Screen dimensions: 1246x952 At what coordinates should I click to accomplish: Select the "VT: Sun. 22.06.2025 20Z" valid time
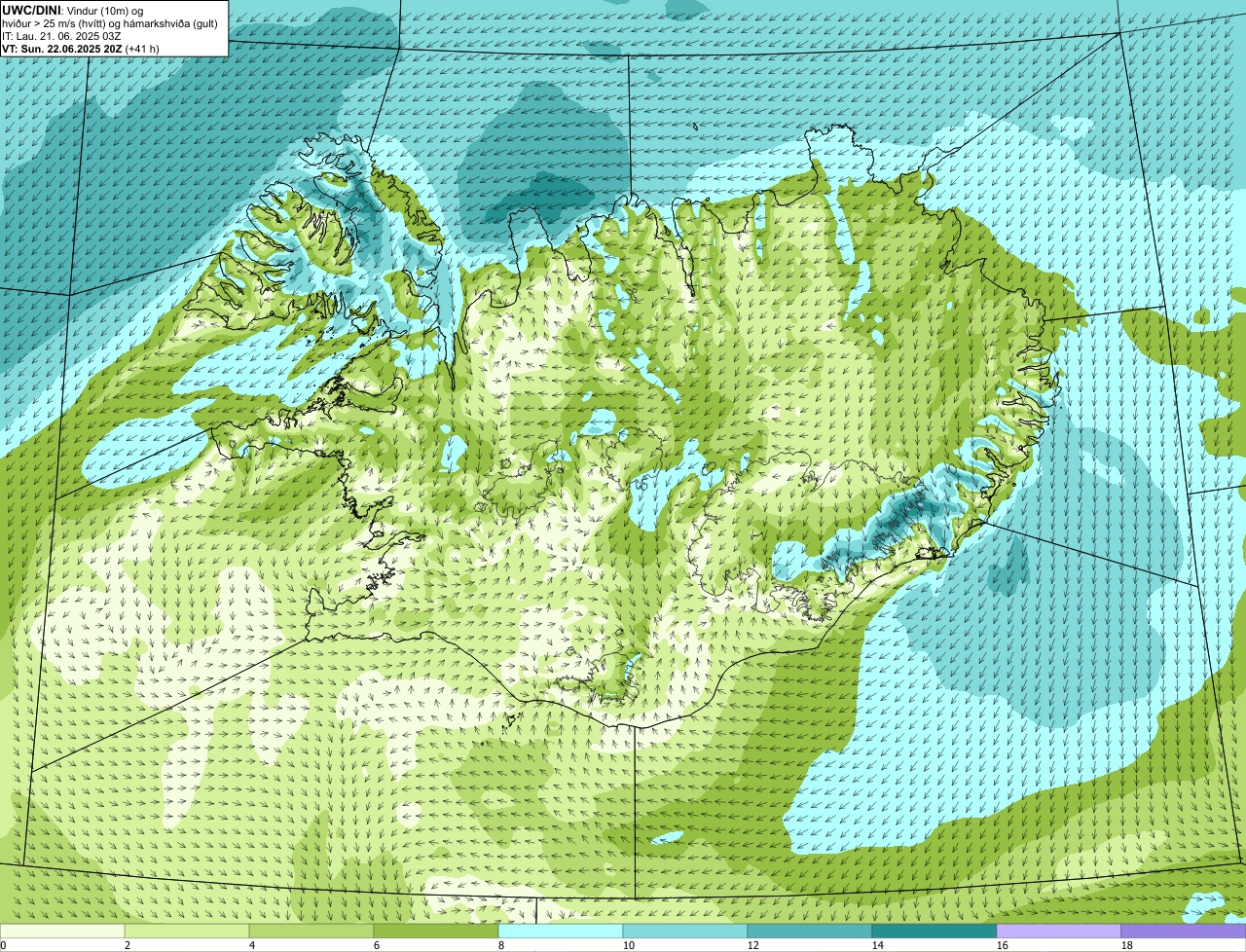click(62, 49)
